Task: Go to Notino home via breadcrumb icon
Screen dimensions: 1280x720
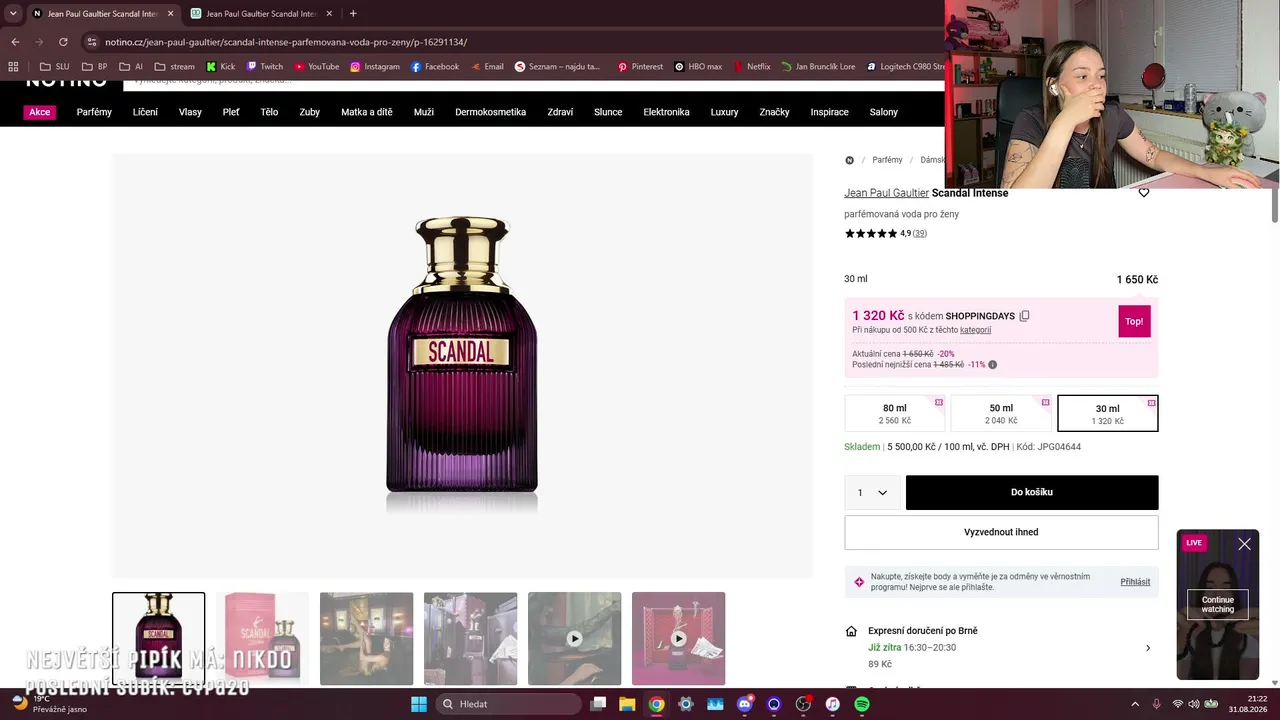Action: [x=849, y=160]
